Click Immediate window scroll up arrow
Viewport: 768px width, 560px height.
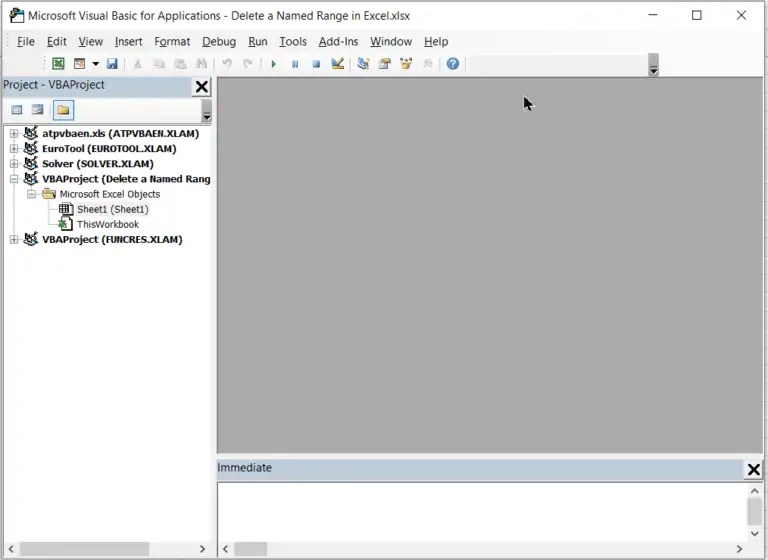pos(754,491)
